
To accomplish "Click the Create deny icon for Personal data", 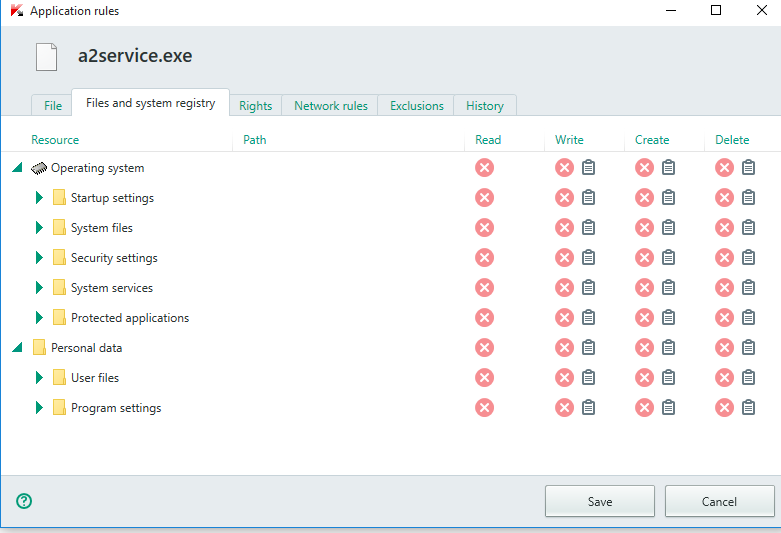I will click(x=644, y=348).
